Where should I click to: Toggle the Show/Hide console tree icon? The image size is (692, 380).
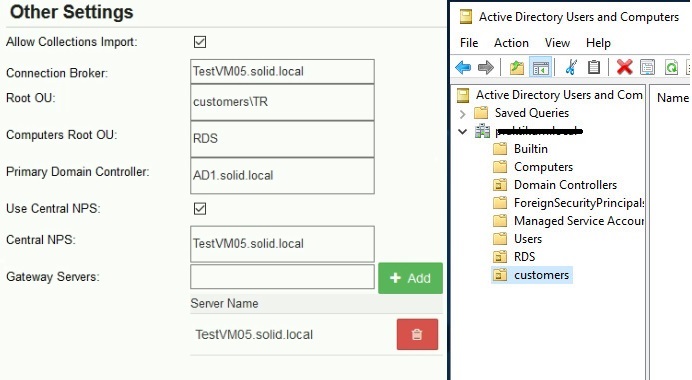pos(541,68)
